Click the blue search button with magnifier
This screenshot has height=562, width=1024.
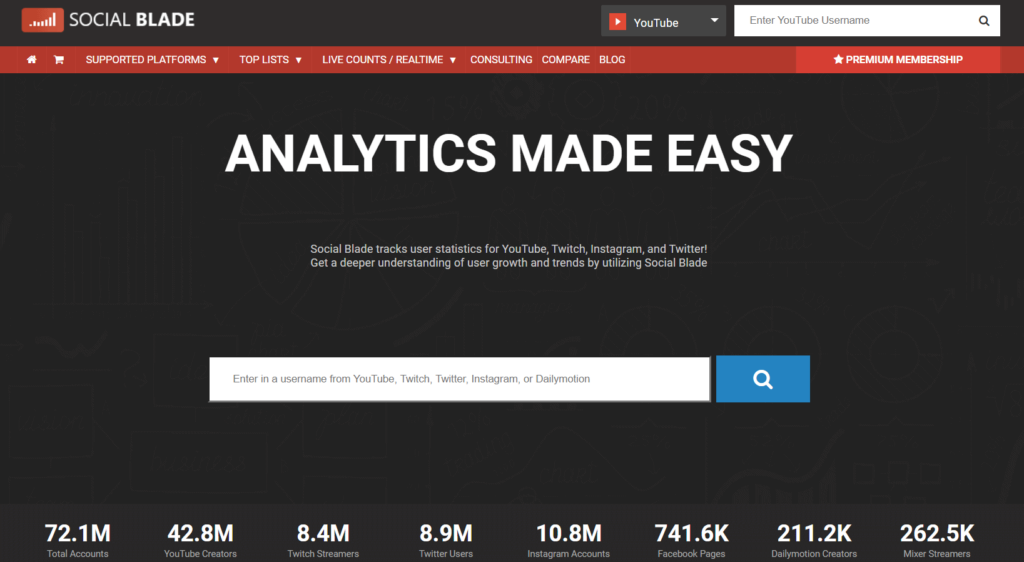click(x=763, y=379)
